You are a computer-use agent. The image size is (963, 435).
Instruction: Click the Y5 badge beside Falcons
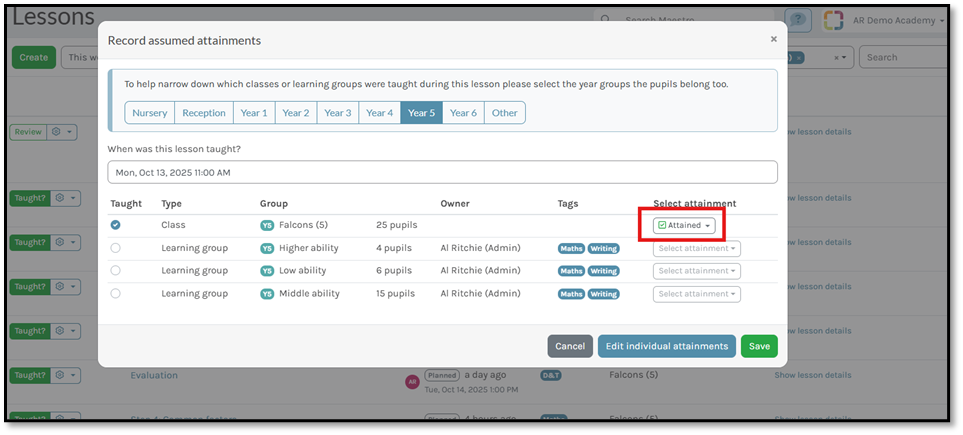click(267, 225)
